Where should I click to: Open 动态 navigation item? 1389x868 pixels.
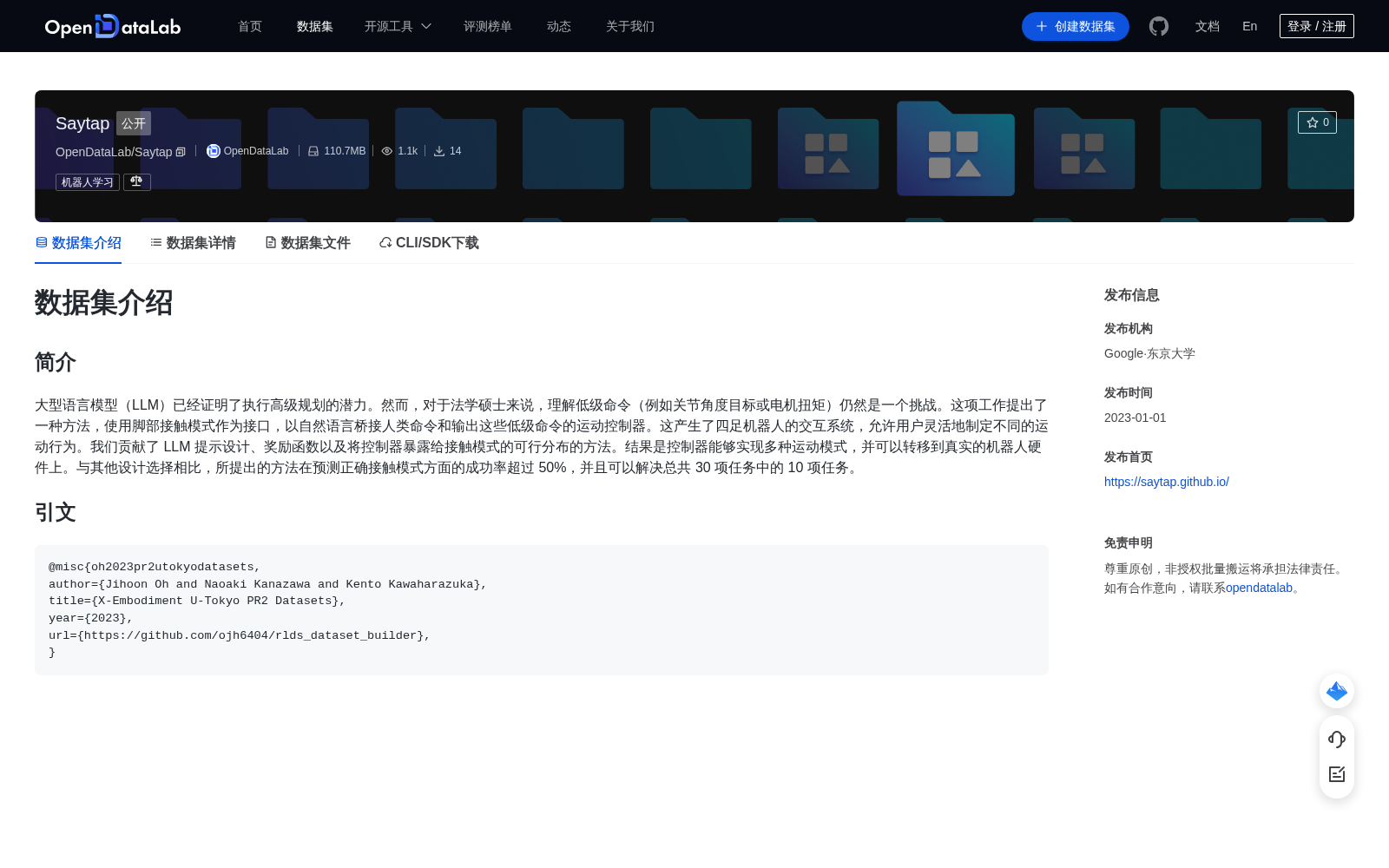point(559,26)
